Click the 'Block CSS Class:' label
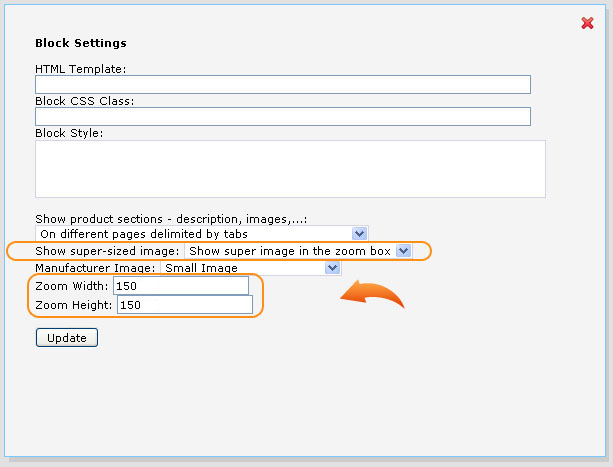Image resolution: width=613 pixels, height=467 pixels. [84, 101]
